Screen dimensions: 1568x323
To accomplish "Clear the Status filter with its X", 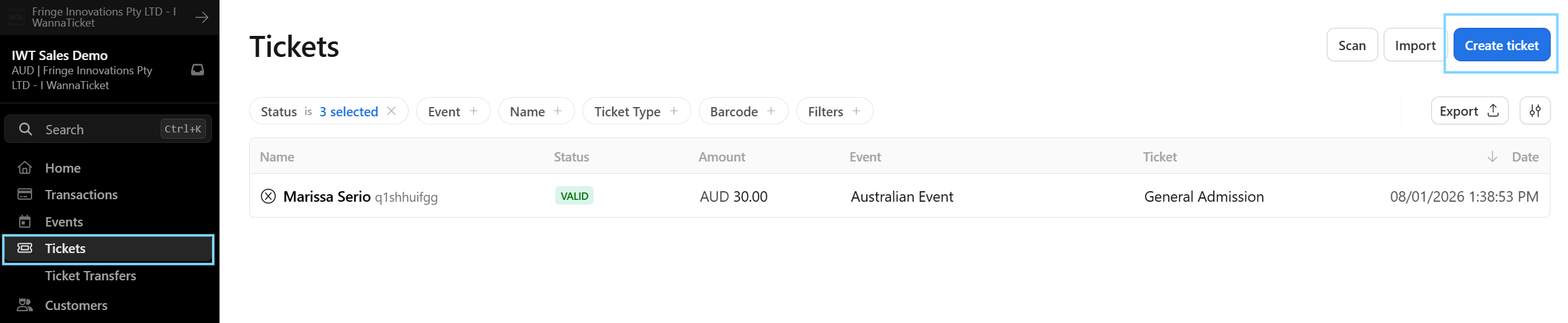I will click(391, 111).
